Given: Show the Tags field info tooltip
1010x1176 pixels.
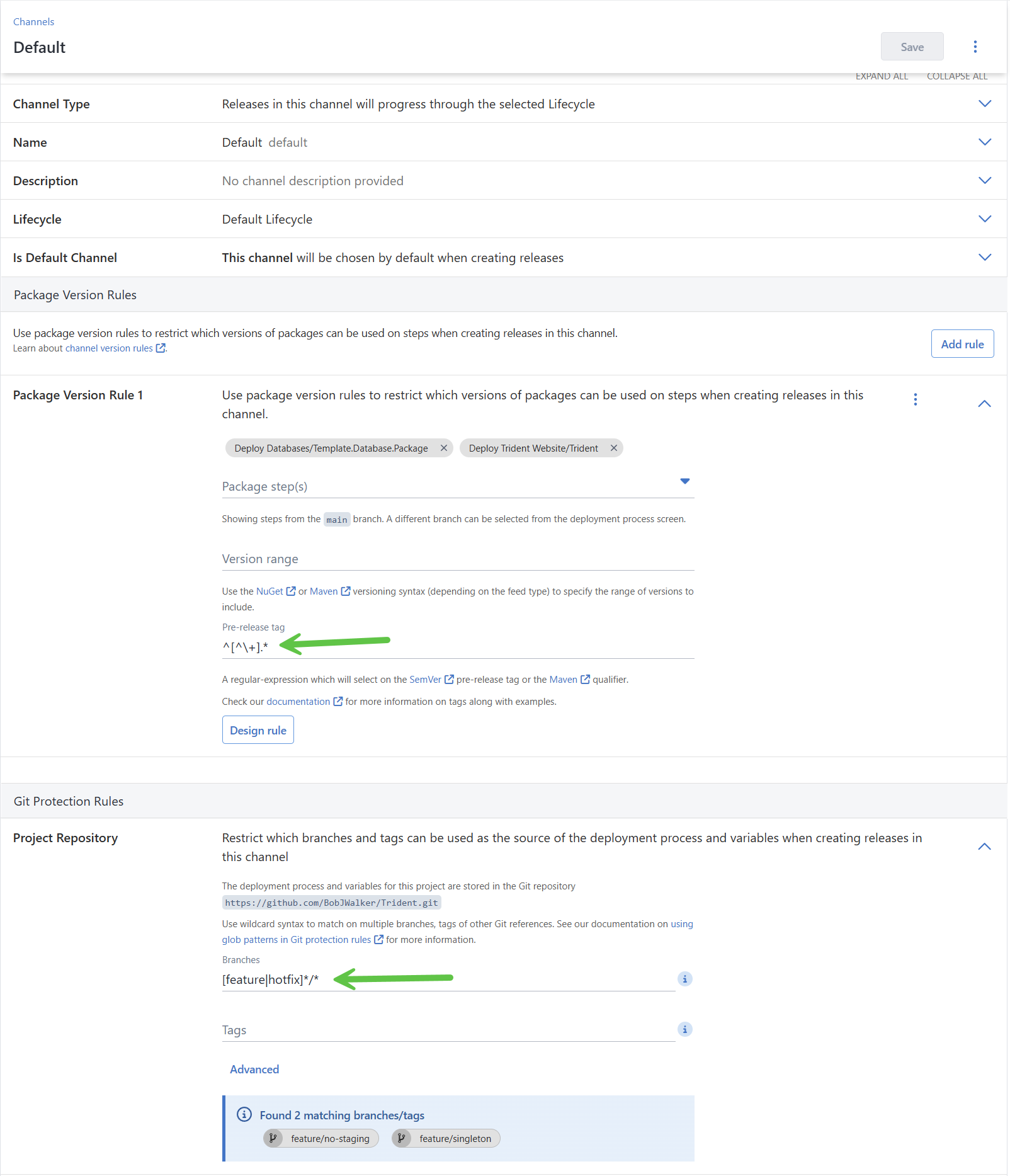Looking at the screenshot, I should click(x=684, y=1029).
